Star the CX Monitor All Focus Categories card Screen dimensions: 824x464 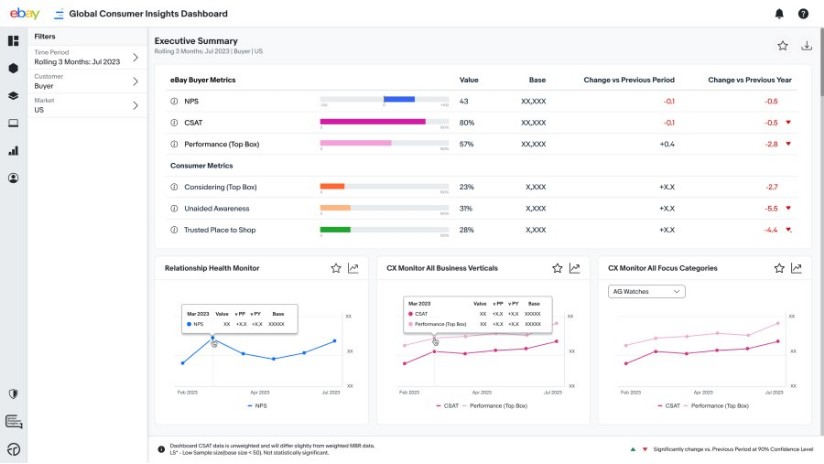click(x=779, y=268)
